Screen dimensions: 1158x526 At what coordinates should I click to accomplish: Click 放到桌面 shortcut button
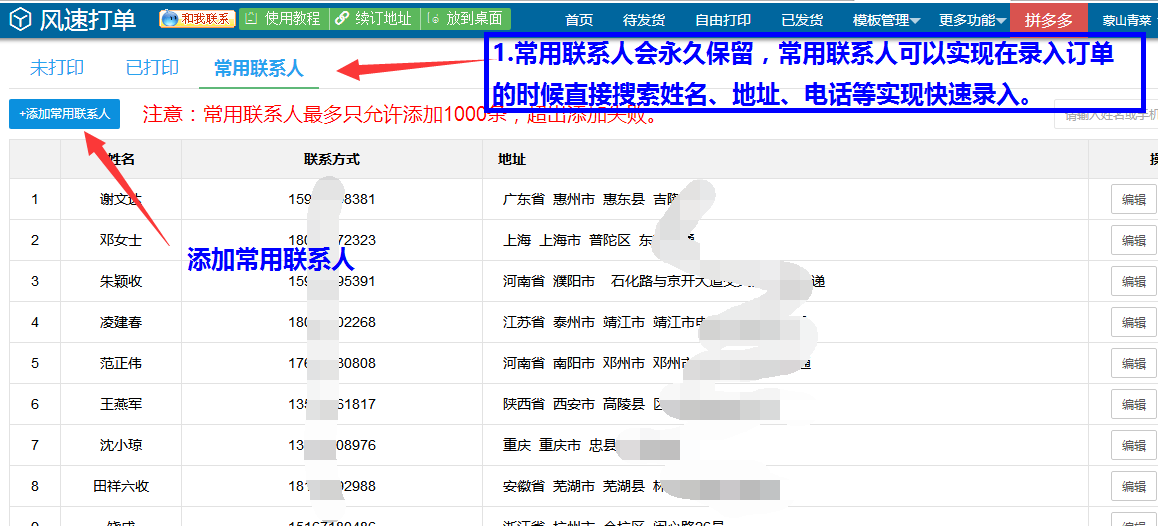[x=466, y=18]
